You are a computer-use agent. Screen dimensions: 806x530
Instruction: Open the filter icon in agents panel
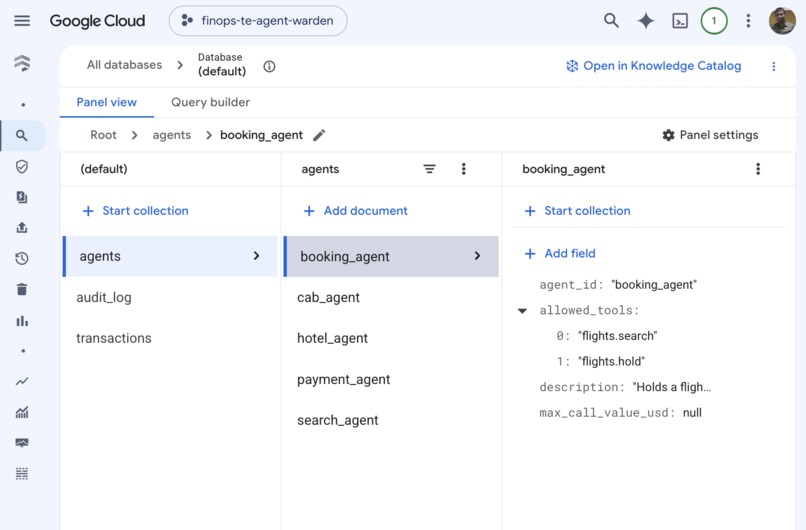point(430,169)
